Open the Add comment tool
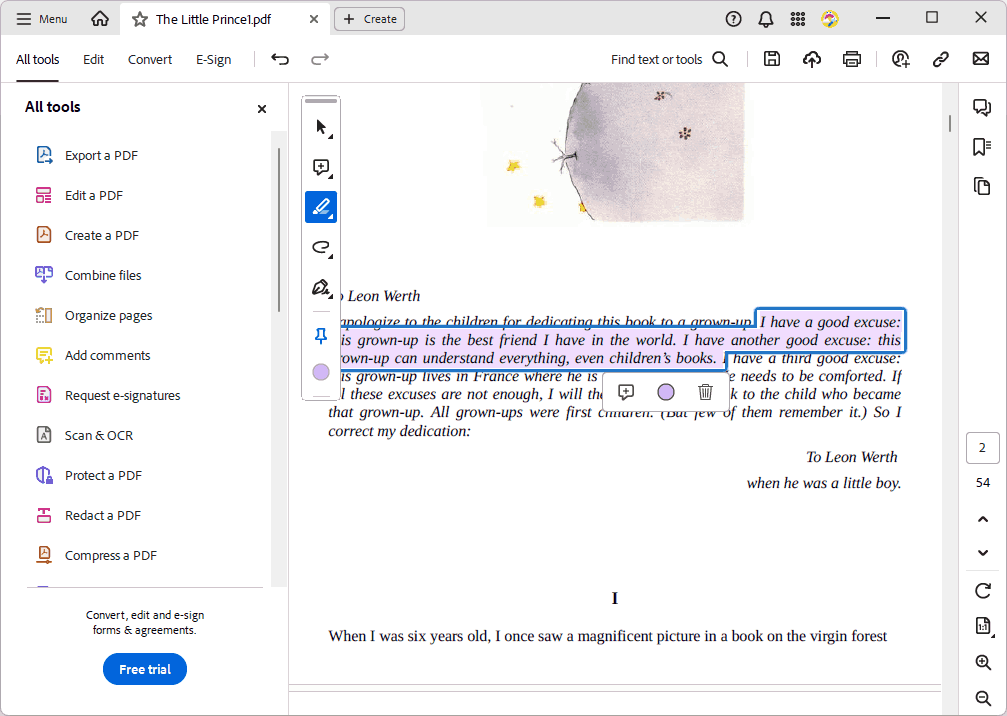Image resolution: width=1007 pixels, height=716 pixels. (x=321, y=167)
